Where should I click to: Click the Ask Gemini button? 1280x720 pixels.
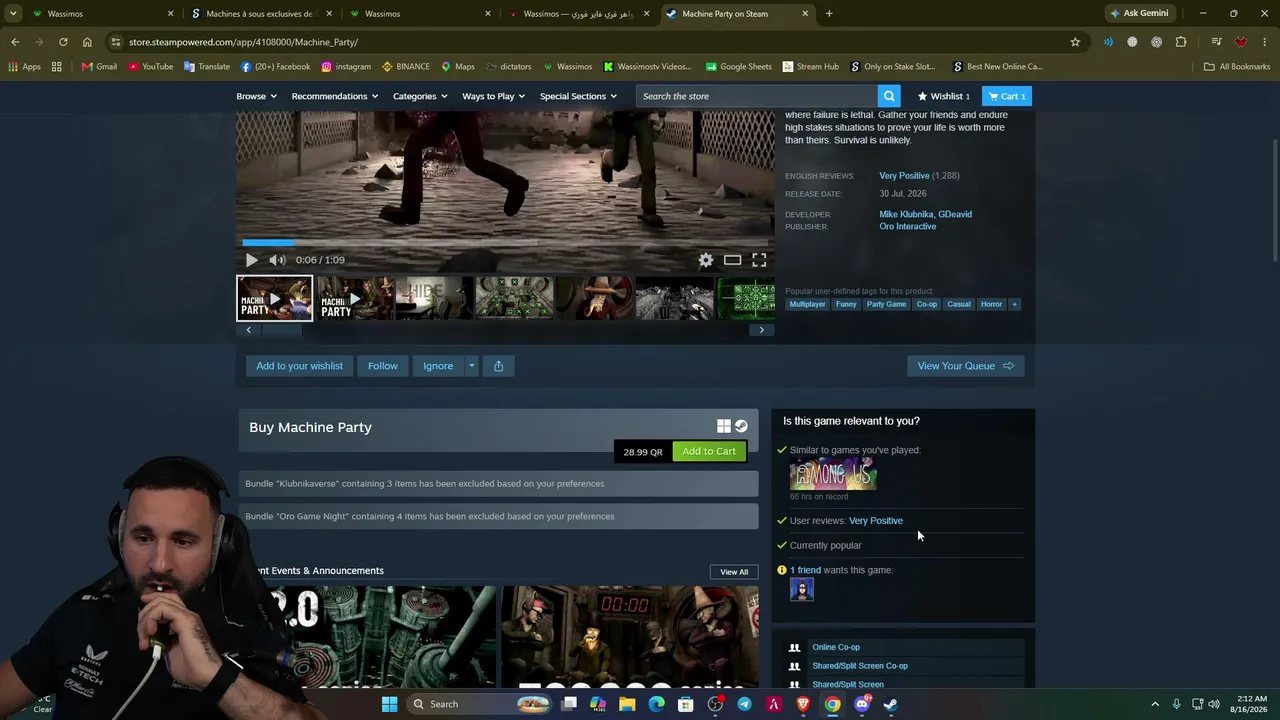(1139, 14)
